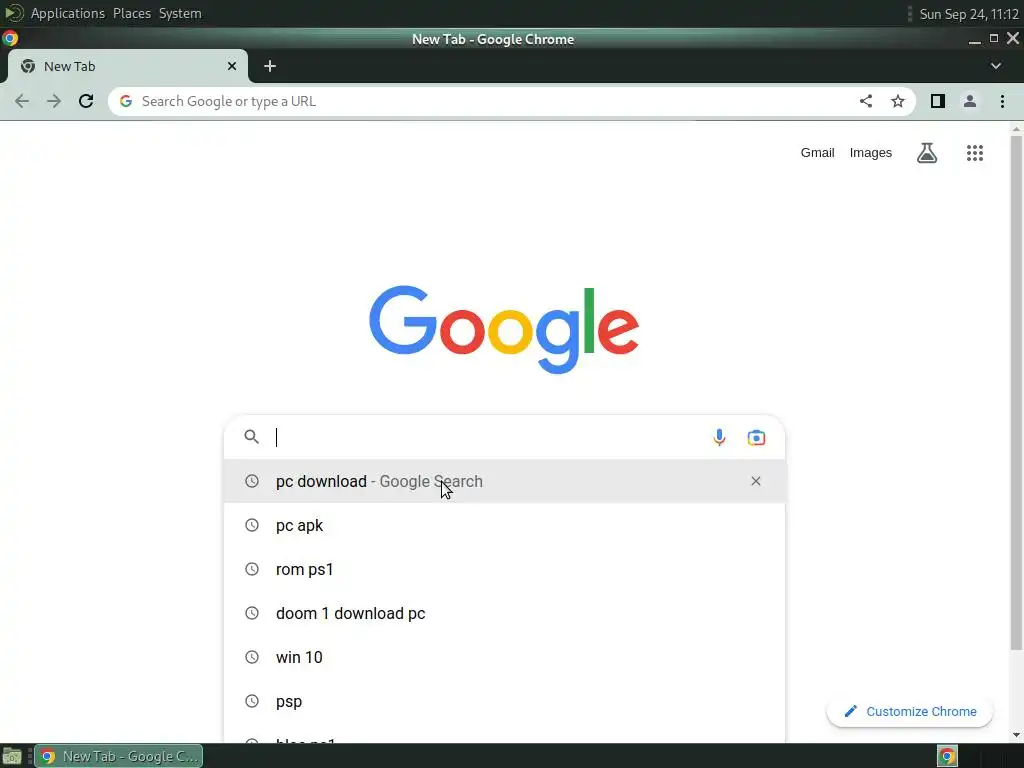Click clock icon beside 'pc apk'
Viewport: 1024px width, 768px height.
coord(251,525)
